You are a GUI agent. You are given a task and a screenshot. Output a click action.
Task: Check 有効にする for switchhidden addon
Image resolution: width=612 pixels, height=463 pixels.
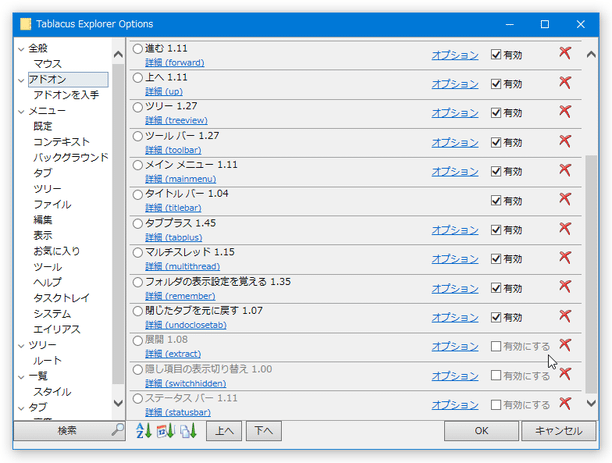tap(496, 376)
